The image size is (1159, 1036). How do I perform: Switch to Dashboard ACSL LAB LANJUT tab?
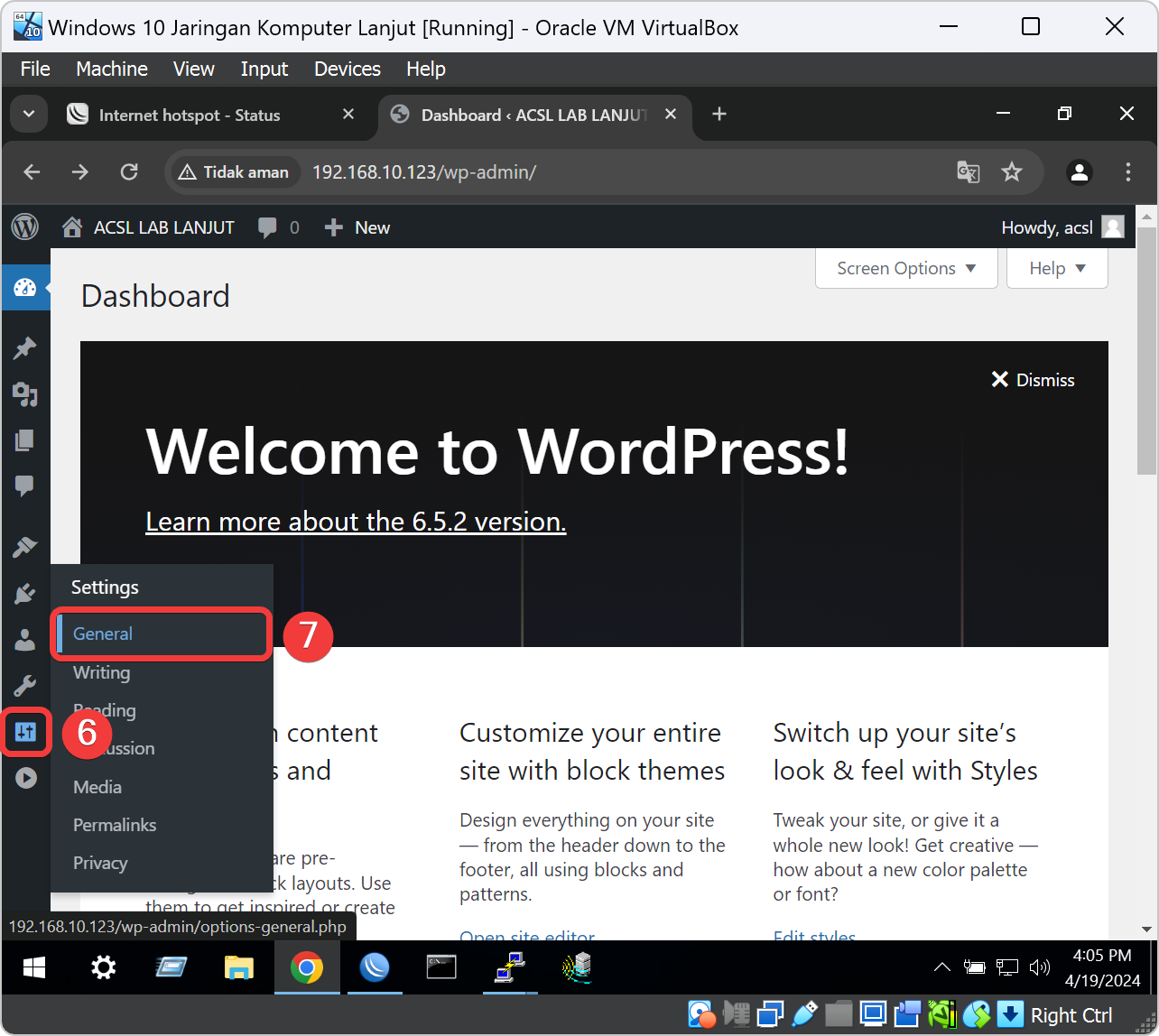pyautogui.click(x=534, y=115)
